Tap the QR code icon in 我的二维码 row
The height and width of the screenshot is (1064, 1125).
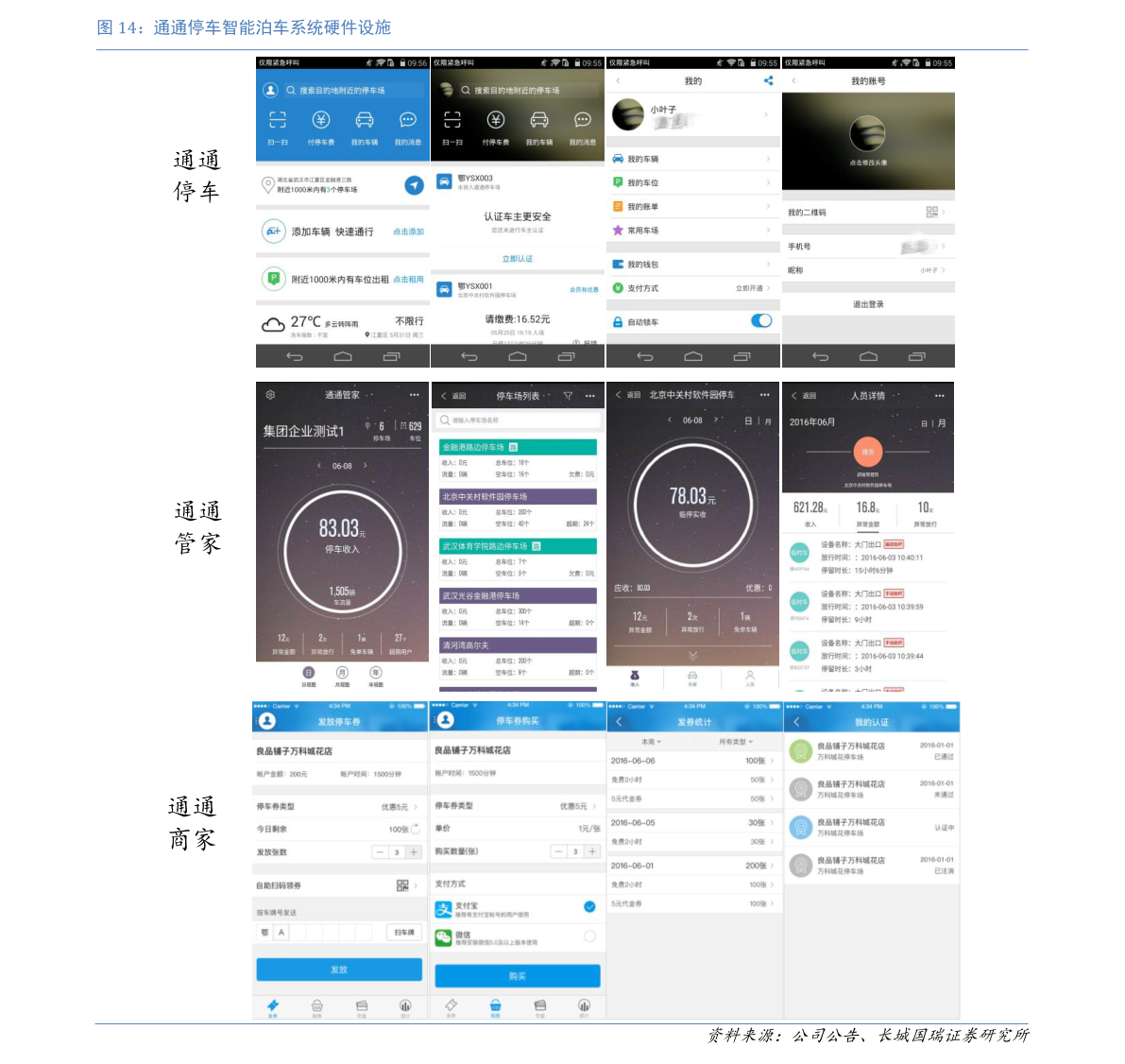pos(931,212)
